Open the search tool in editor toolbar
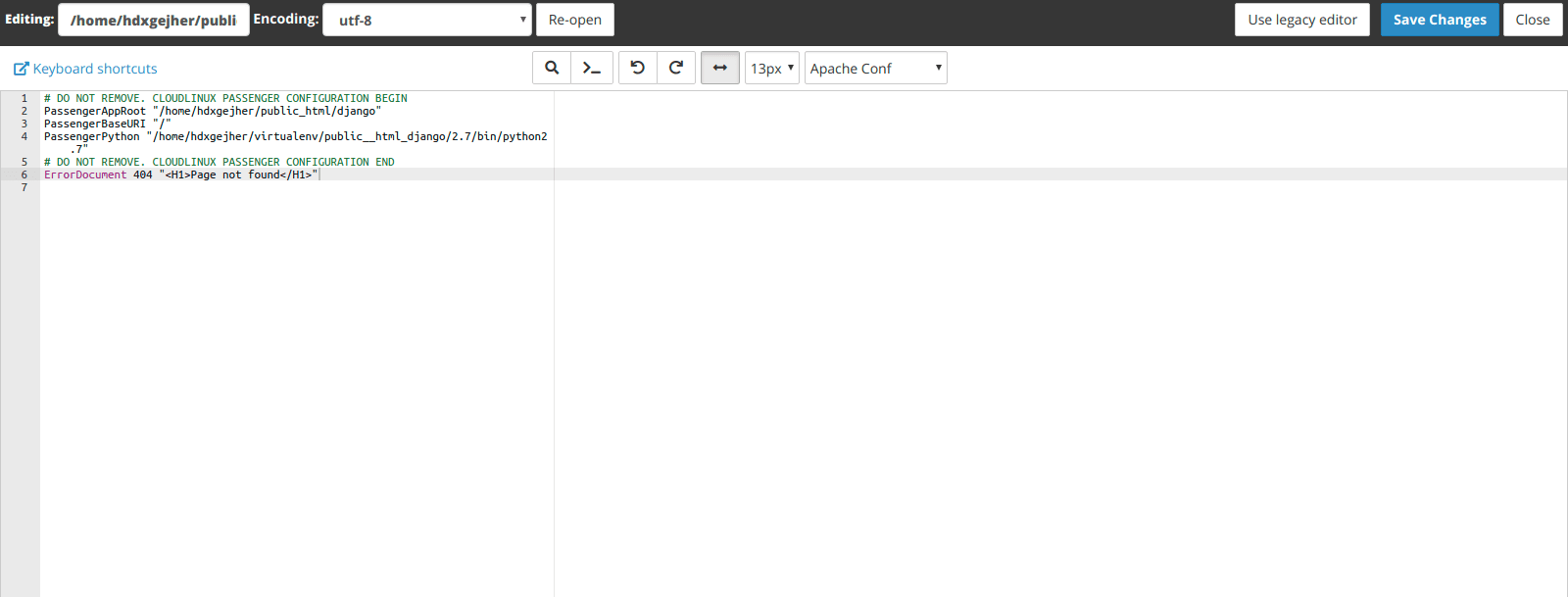 (x=552, y=68)
